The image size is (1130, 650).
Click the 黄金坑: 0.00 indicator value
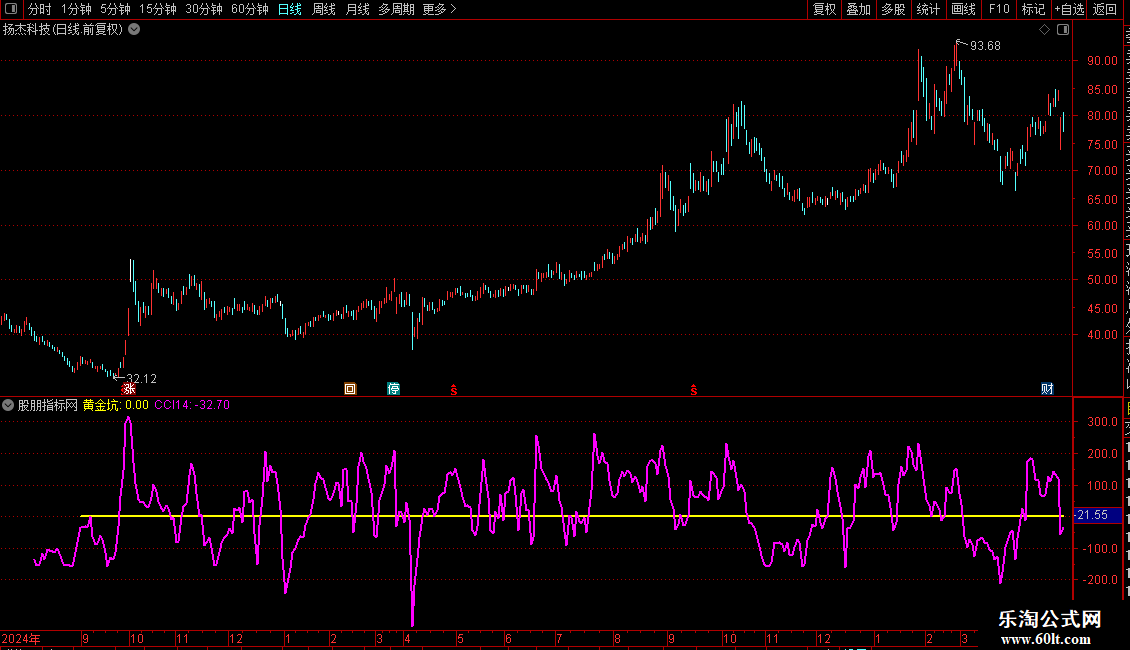point(115,405)
